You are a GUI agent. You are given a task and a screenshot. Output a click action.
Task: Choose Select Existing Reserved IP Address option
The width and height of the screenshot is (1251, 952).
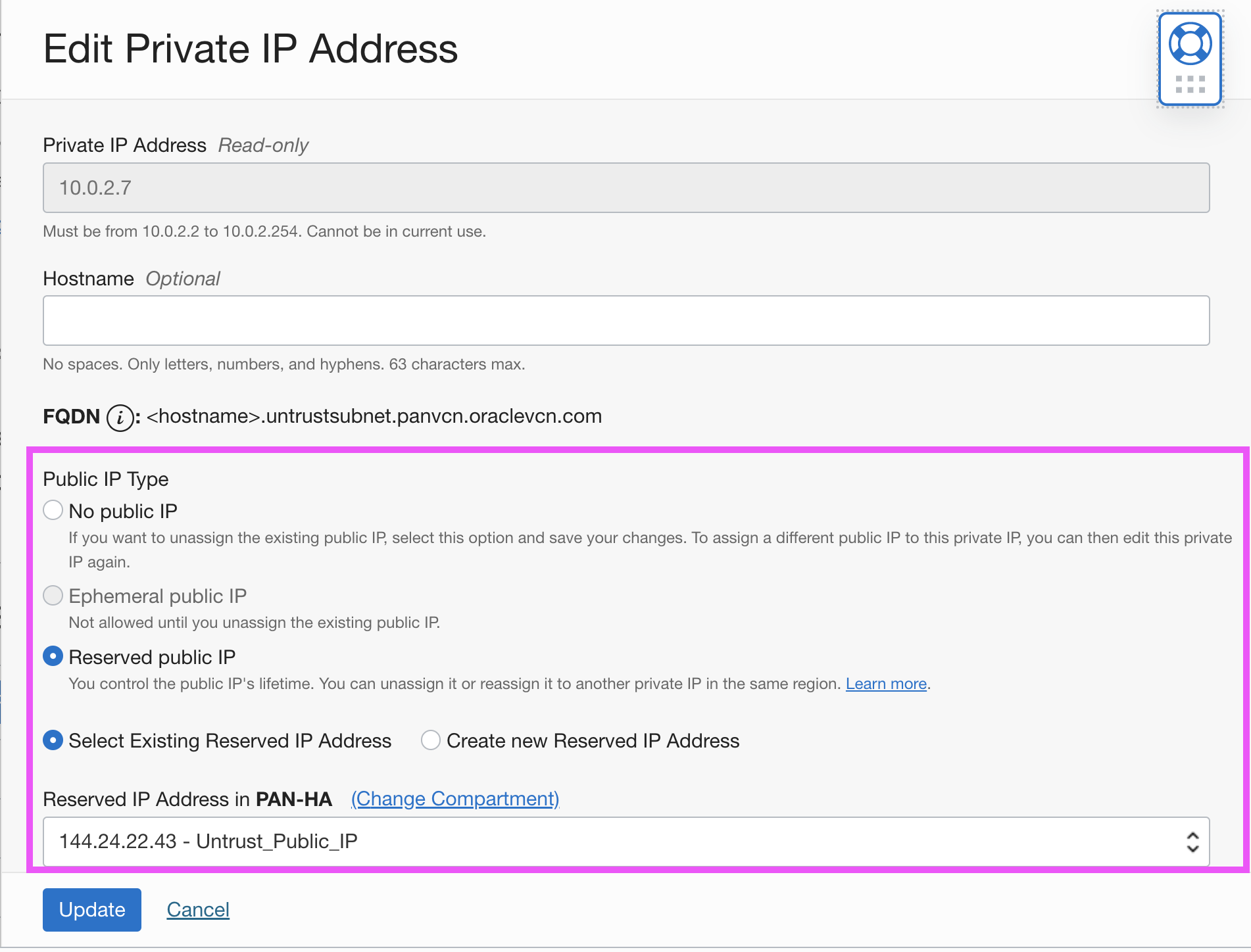pyautogui.click(x=53, y=740)
